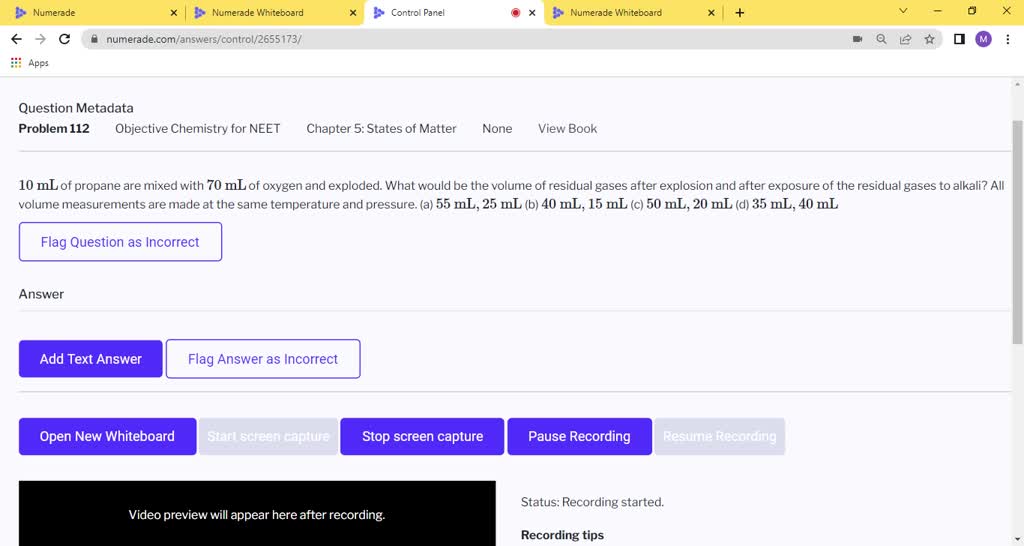1024x546 pixels.
Task: Open the Apps grid shortcut
Action: pyautogui.click(x=30, y=63)
